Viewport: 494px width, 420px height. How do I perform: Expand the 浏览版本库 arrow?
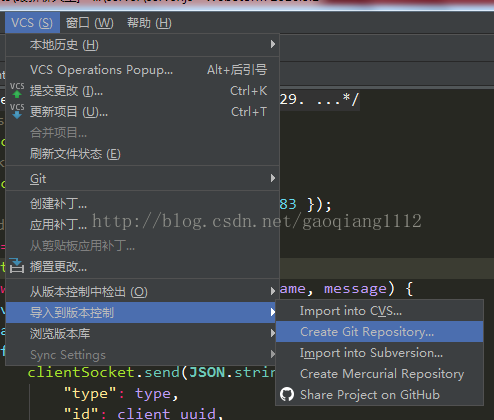[x=273, y=333]
